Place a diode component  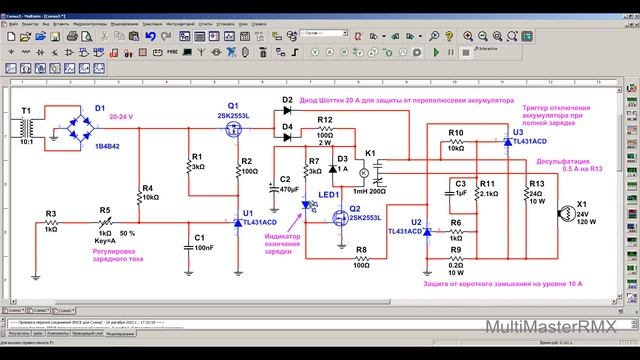[40, 52]
